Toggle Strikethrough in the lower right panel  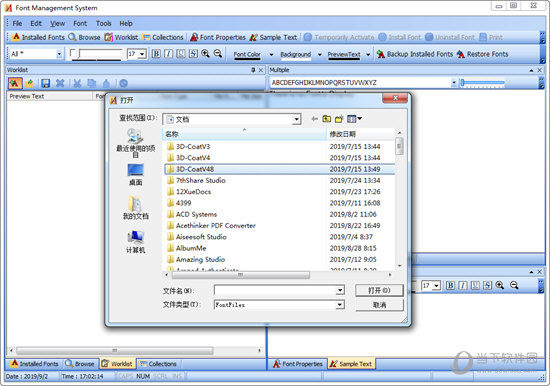point(488,285)
